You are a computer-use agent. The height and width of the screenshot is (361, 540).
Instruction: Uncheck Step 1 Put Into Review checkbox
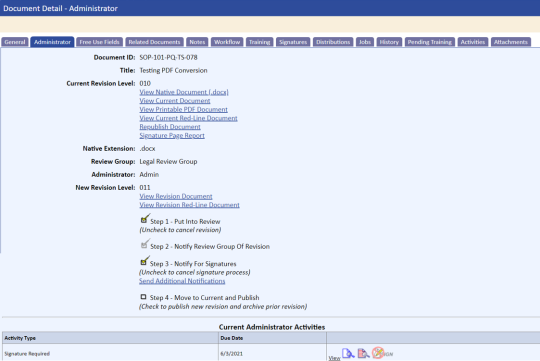pyautogui.click(x=144, y=219)
